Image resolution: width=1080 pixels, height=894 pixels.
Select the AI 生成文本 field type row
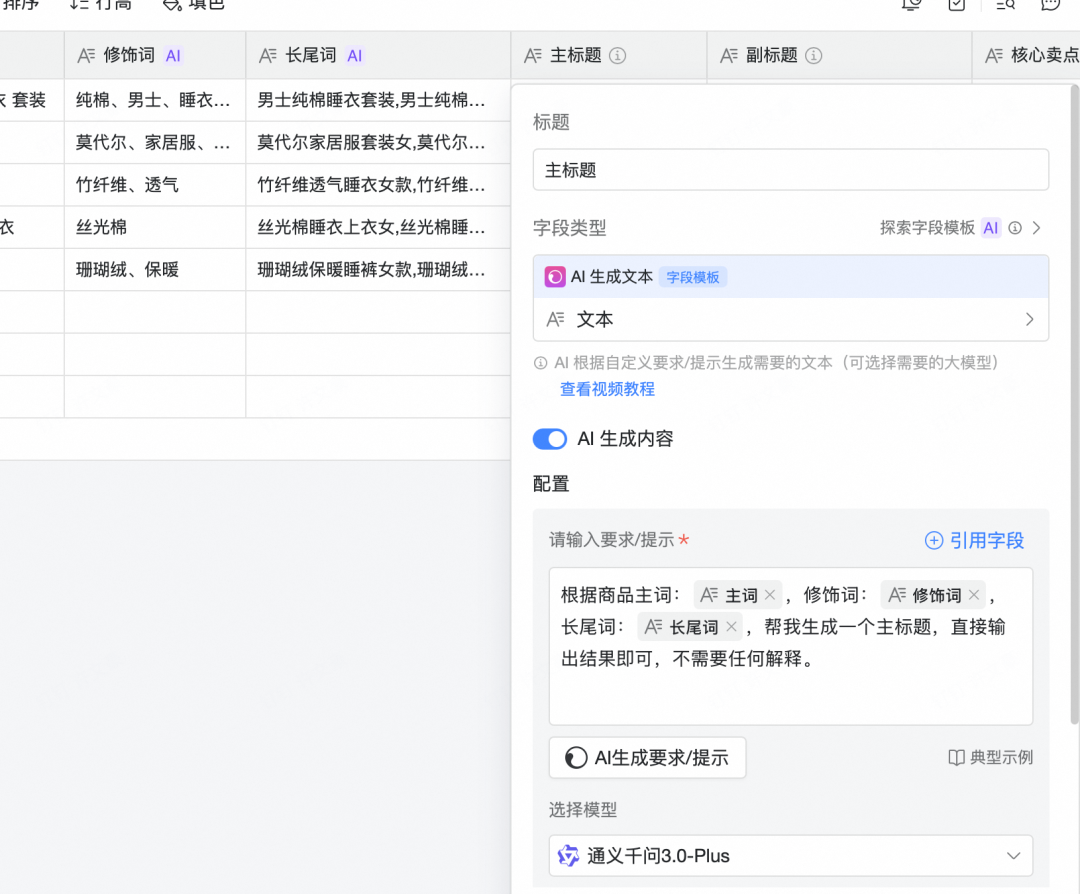click(x=791, y=277)
